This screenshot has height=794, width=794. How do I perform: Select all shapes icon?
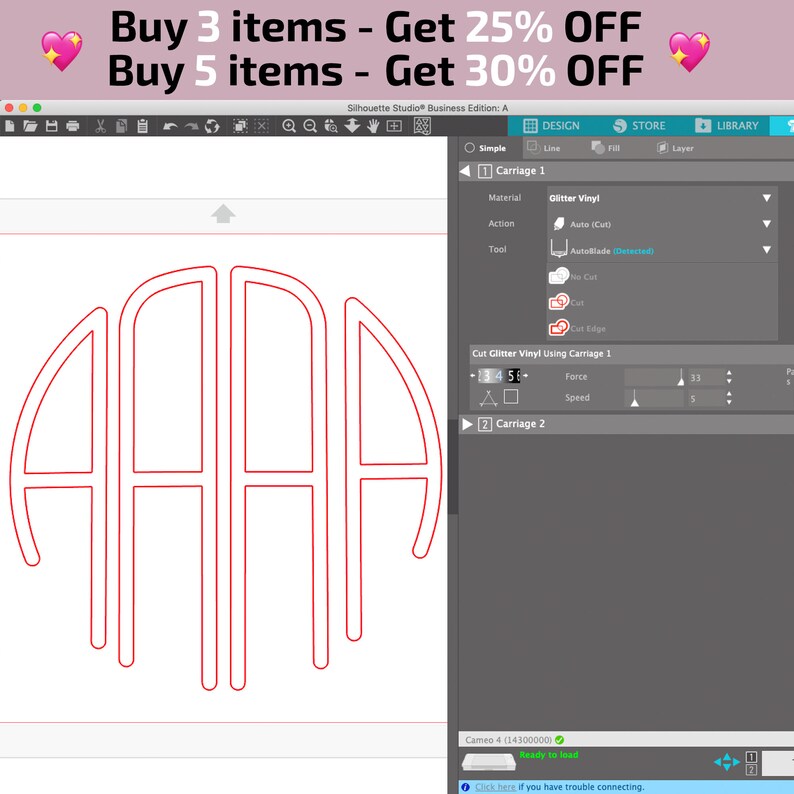tap(240, 126)
